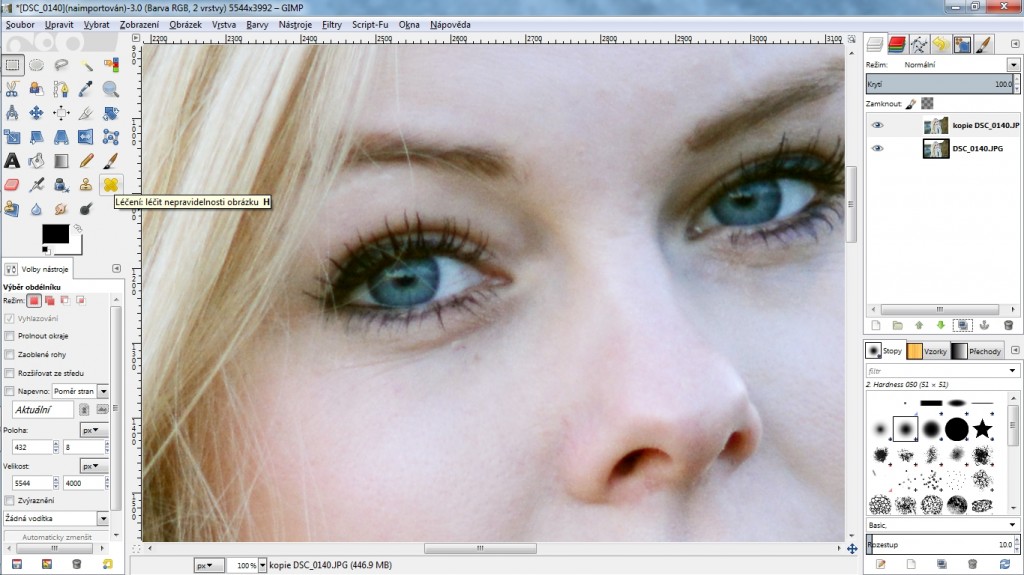Raise layer with green up arrow
Screen dimensions: 1024x575
click(x=919, y=325)
